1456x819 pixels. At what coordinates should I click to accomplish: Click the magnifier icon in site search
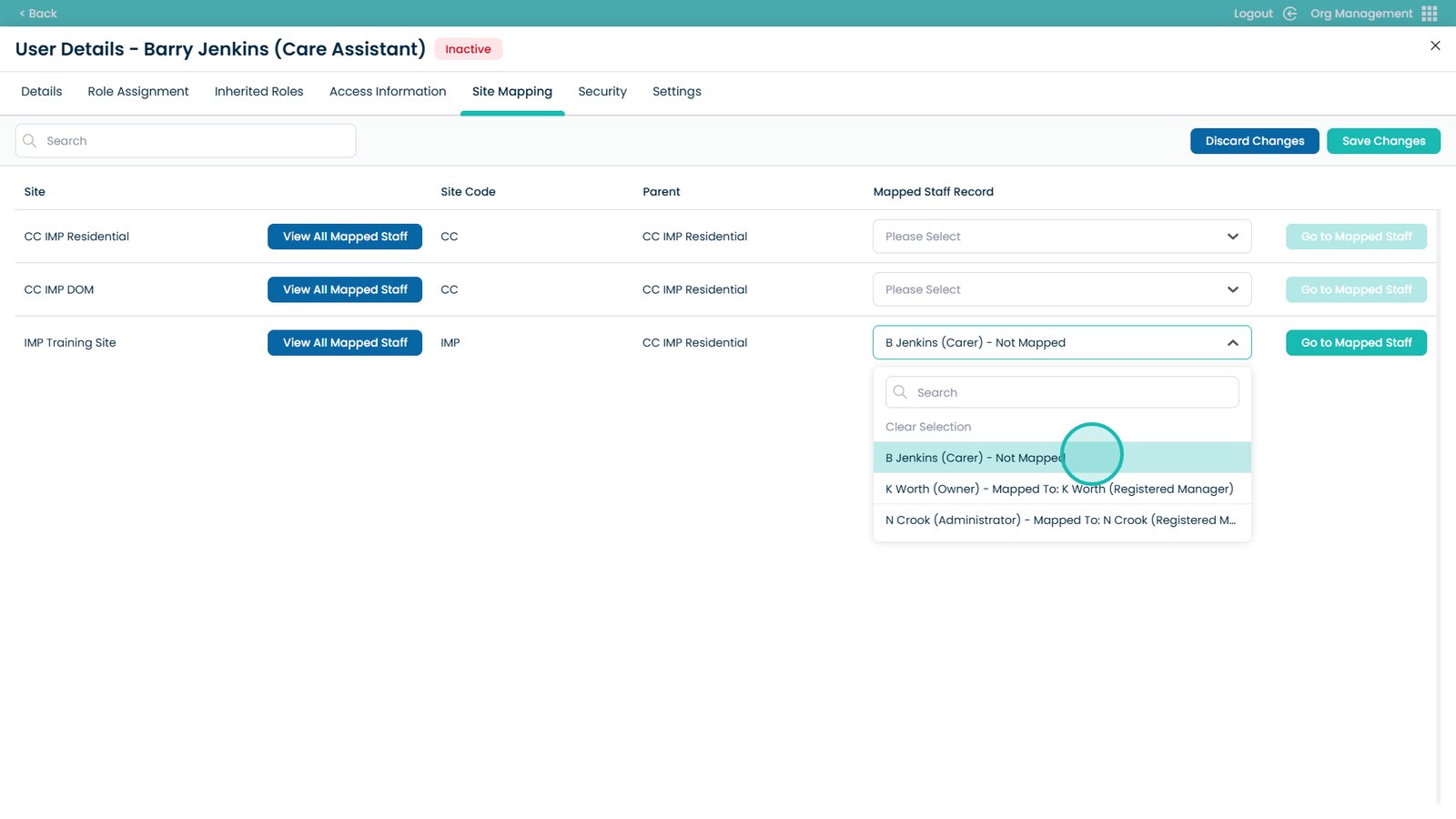[x=30, y=141]
